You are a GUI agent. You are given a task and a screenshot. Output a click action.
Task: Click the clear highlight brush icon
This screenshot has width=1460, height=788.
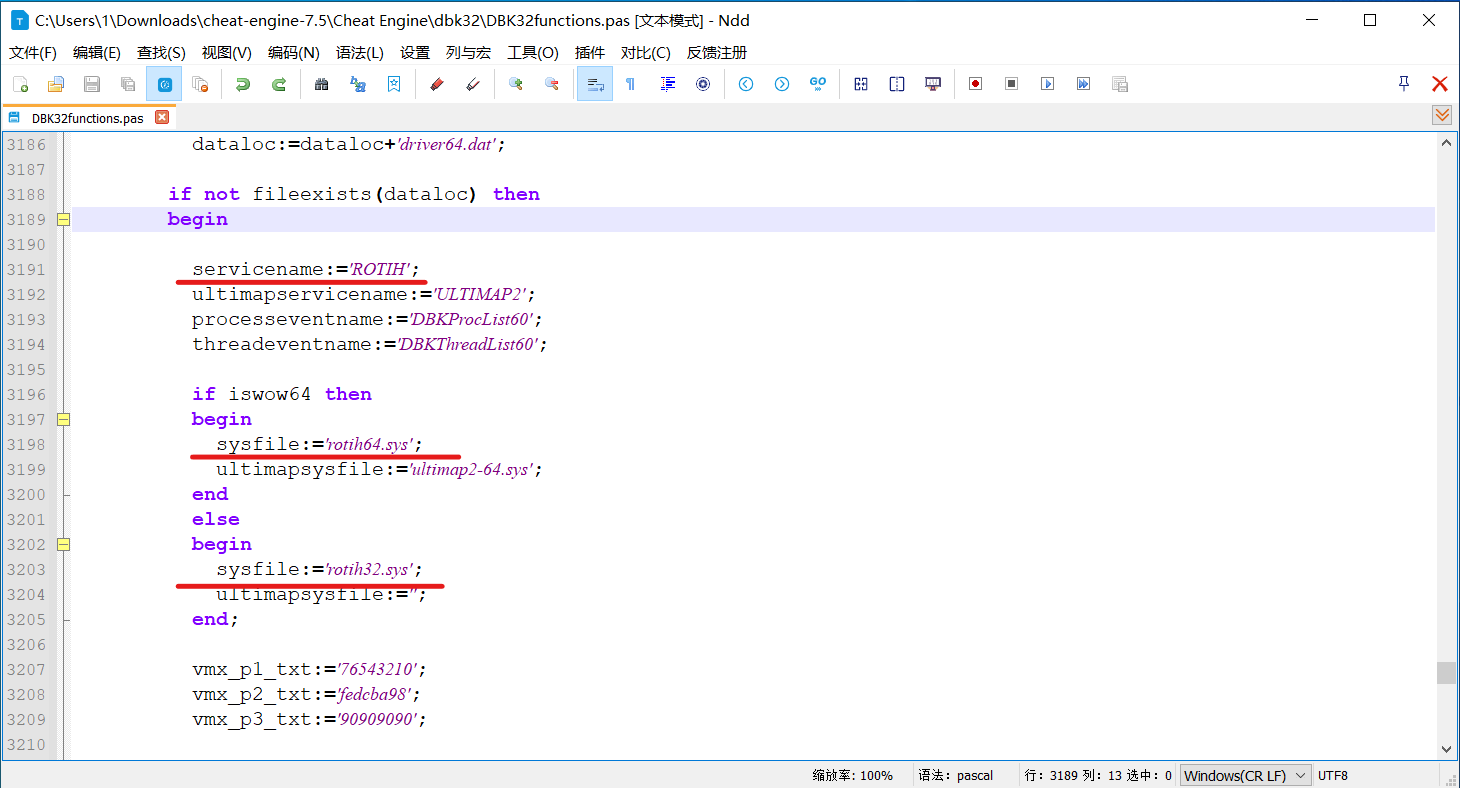click(473, 84)
